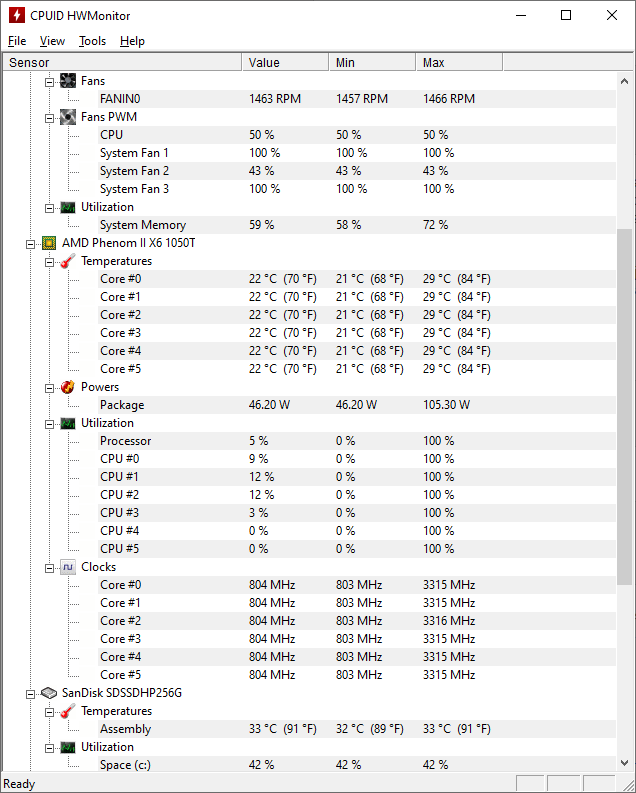Click the Powers flame icon
This screenshot has height=793, width=636.
tap(68, 387)
